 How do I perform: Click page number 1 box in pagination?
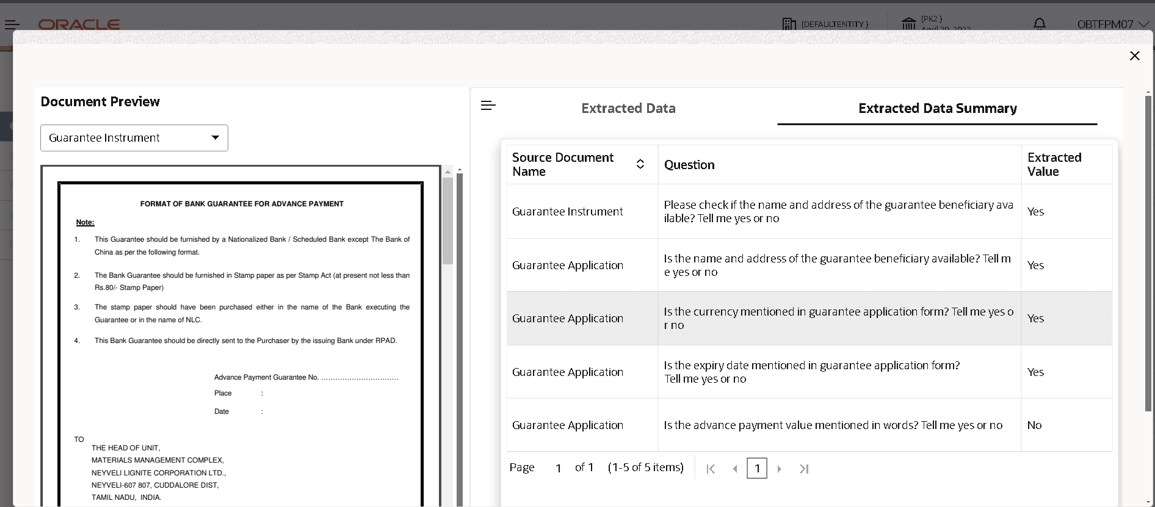[756, 468]
